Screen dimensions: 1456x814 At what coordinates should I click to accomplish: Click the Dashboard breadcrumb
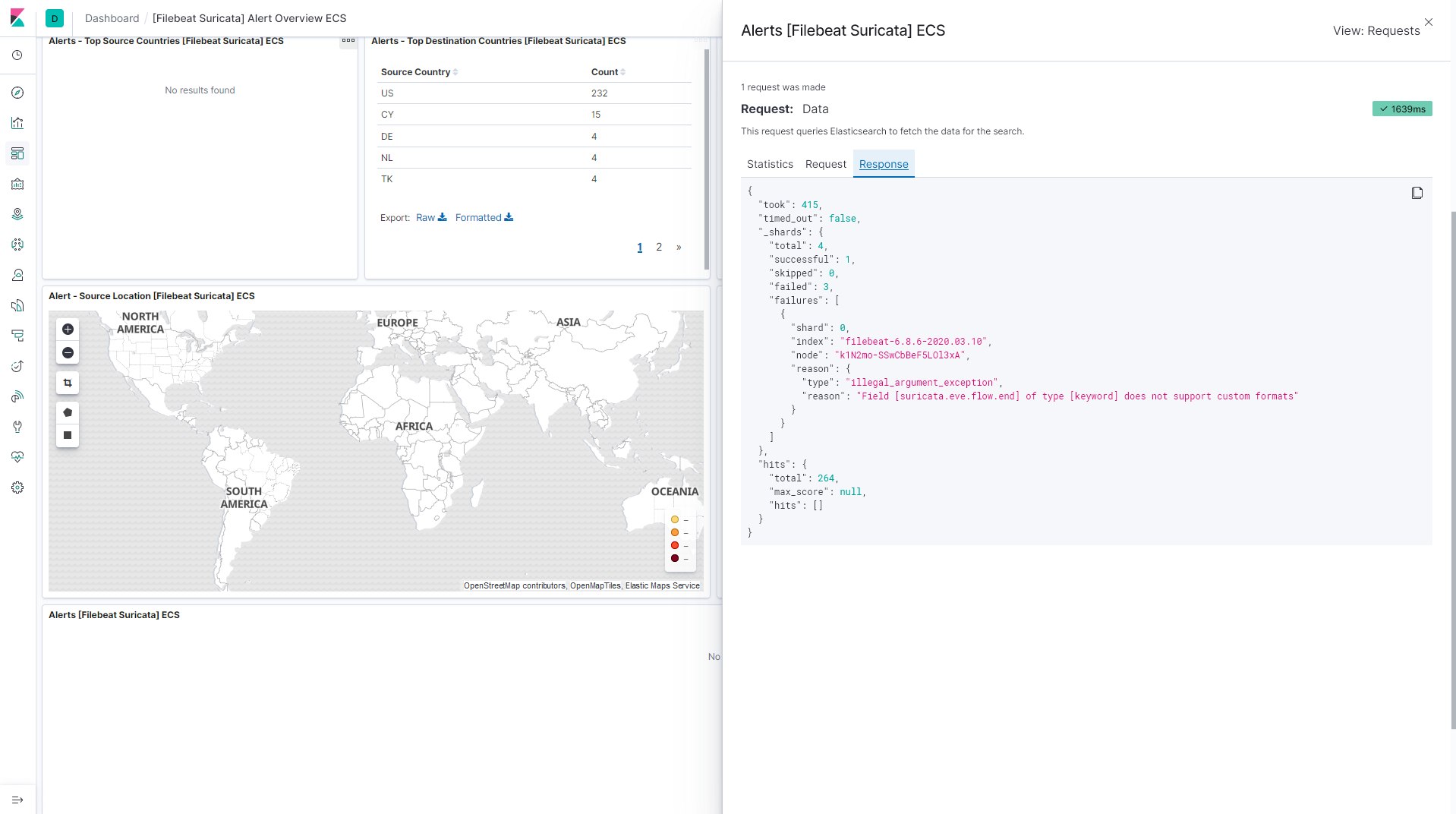[x=112, y=18]
